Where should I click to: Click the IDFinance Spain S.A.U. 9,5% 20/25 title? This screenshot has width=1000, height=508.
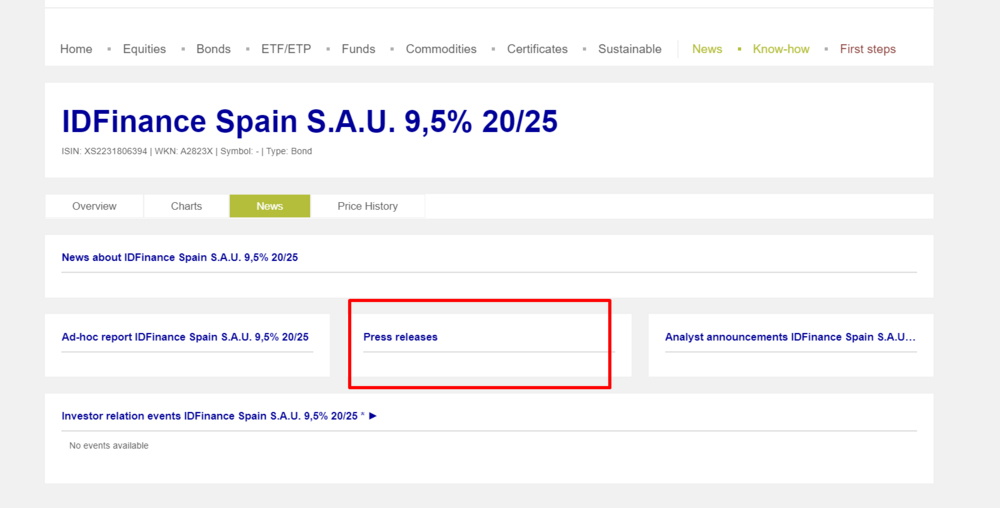(x=310, y=121)
